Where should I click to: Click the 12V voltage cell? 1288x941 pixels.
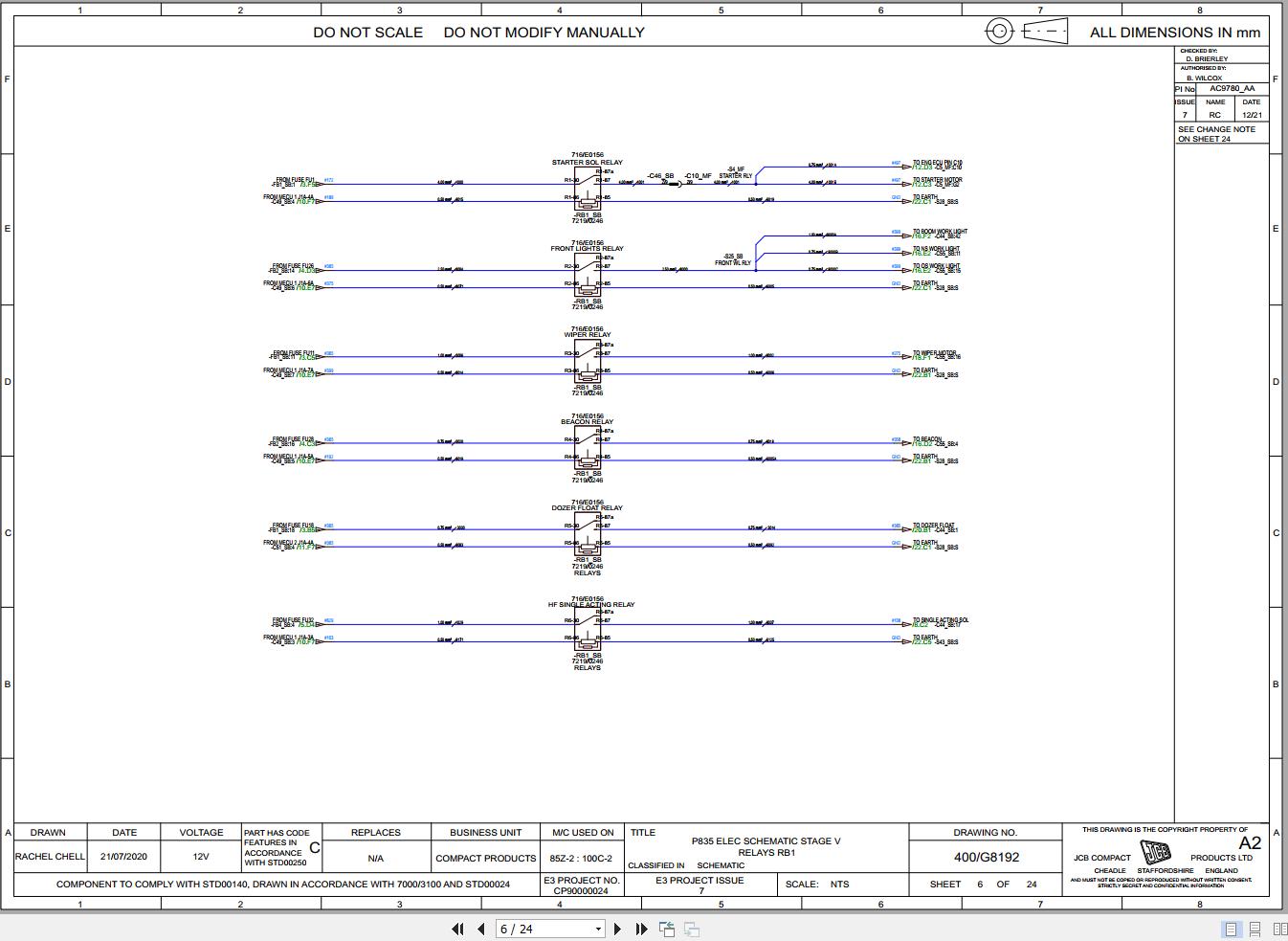pos(201,858)
